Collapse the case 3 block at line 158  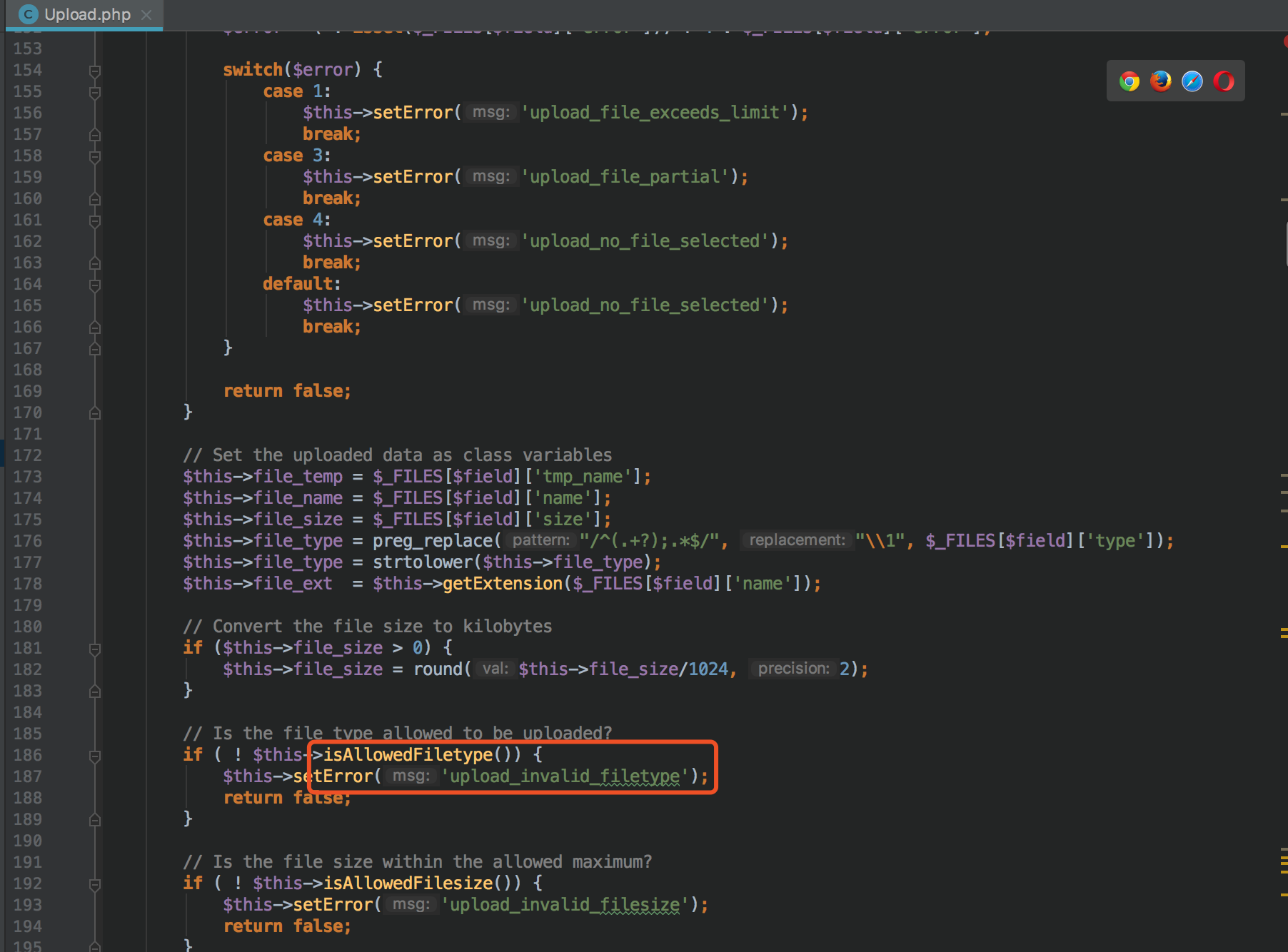point(95,156)
